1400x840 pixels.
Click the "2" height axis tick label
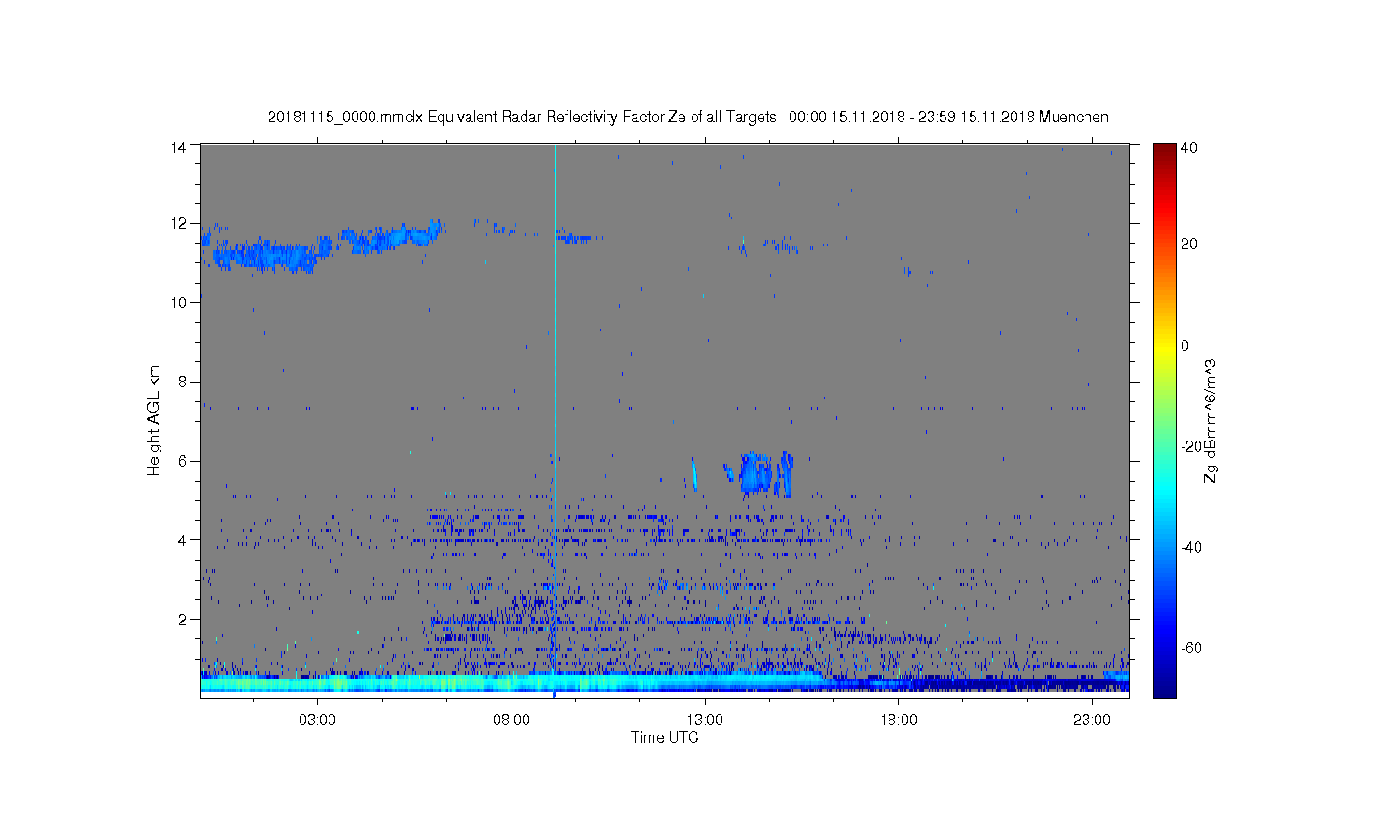(183, 619)
